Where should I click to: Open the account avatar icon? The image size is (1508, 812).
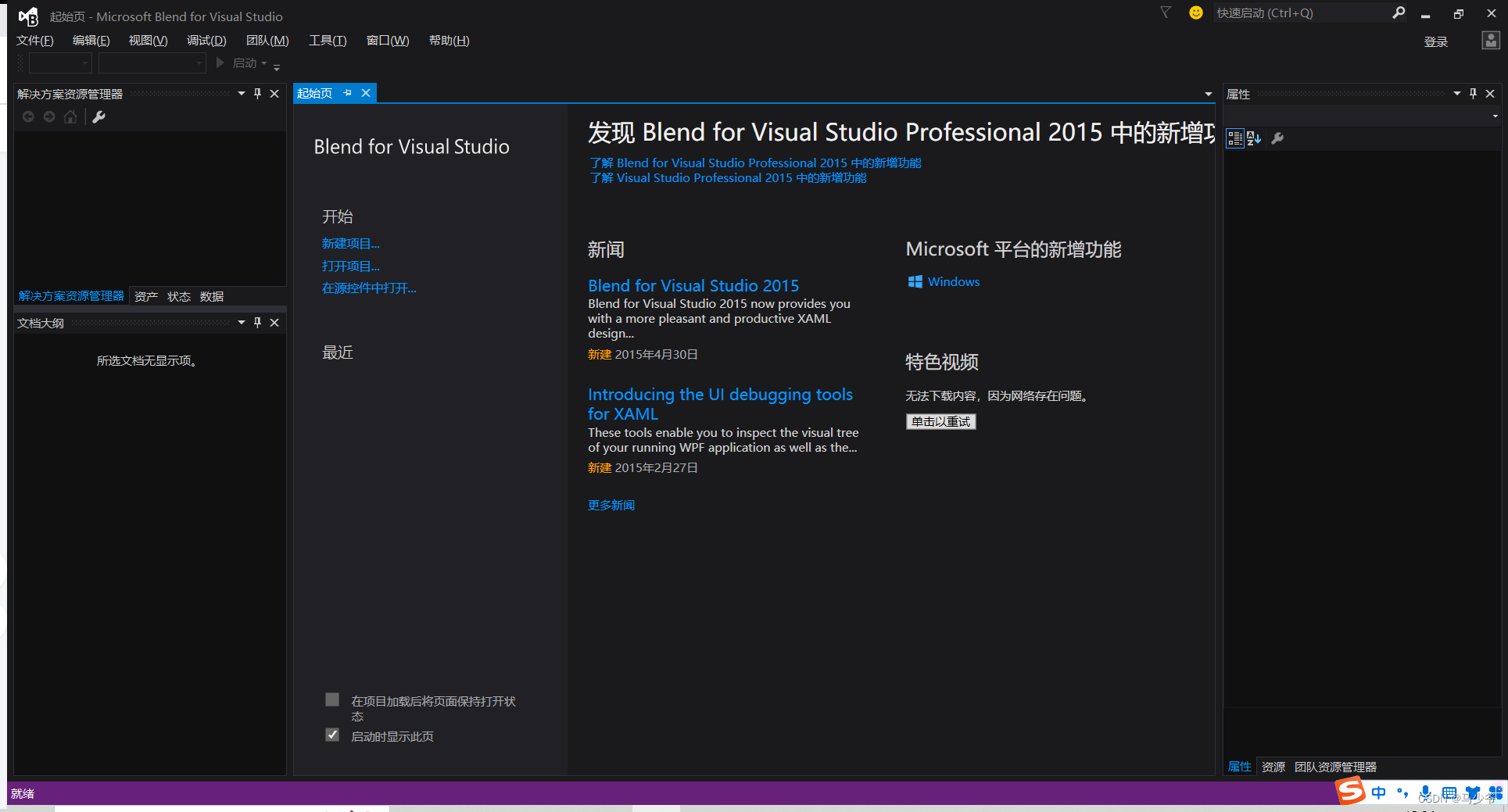1491,41
